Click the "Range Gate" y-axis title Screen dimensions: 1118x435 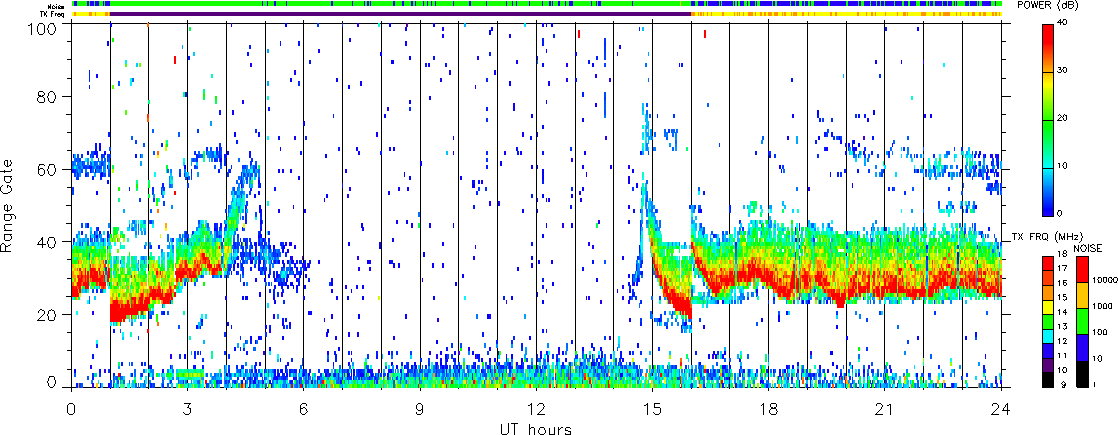pyautogui.click(x=8, y=208)
